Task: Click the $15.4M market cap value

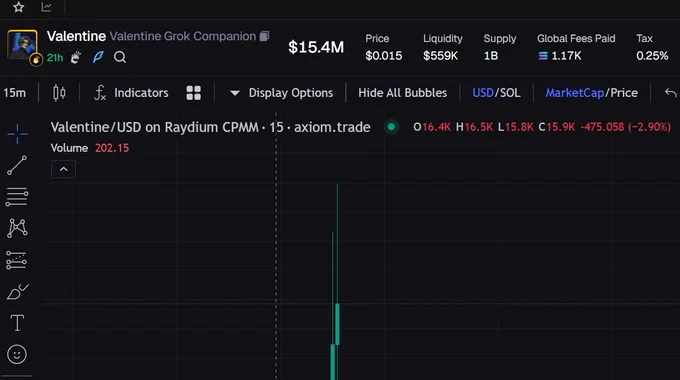Action: (x=316, y=47)
